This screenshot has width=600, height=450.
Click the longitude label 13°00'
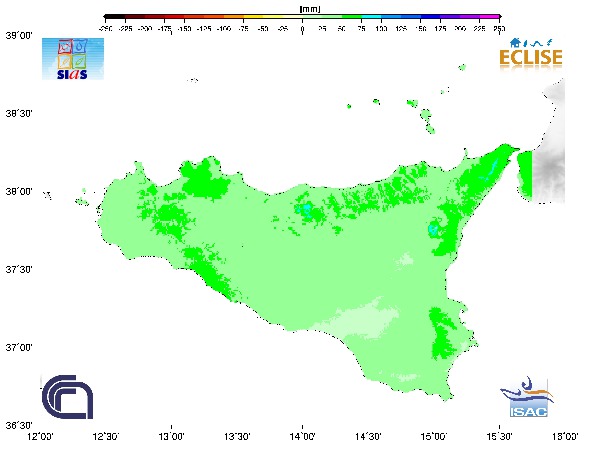[x=171, y=436]
